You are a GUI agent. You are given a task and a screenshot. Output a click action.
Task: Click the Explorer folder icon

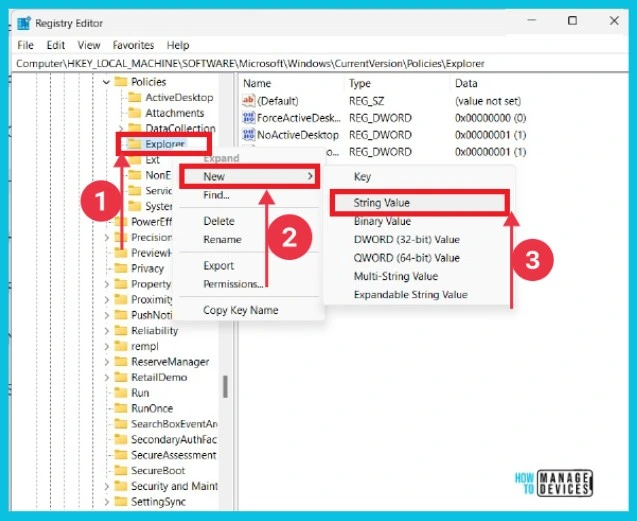[x=134, y=143]
